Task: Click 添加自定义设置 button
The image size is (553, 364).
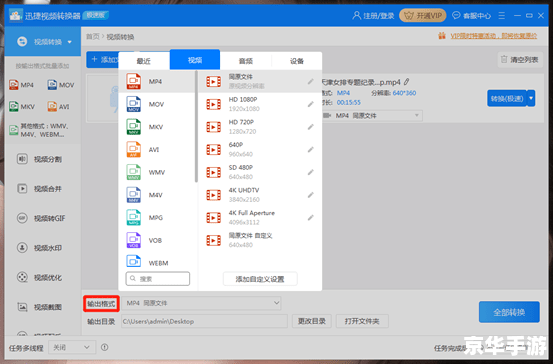Action: point(260,279)
